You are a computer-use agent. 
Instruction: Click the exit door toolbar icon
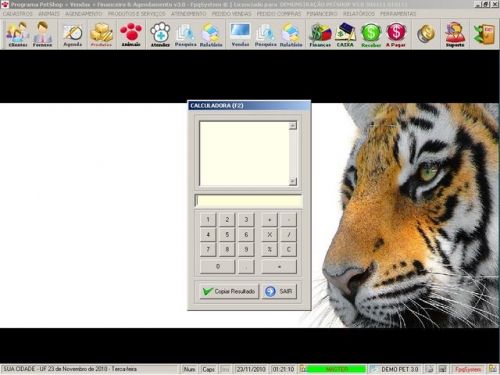coord(484,34)
